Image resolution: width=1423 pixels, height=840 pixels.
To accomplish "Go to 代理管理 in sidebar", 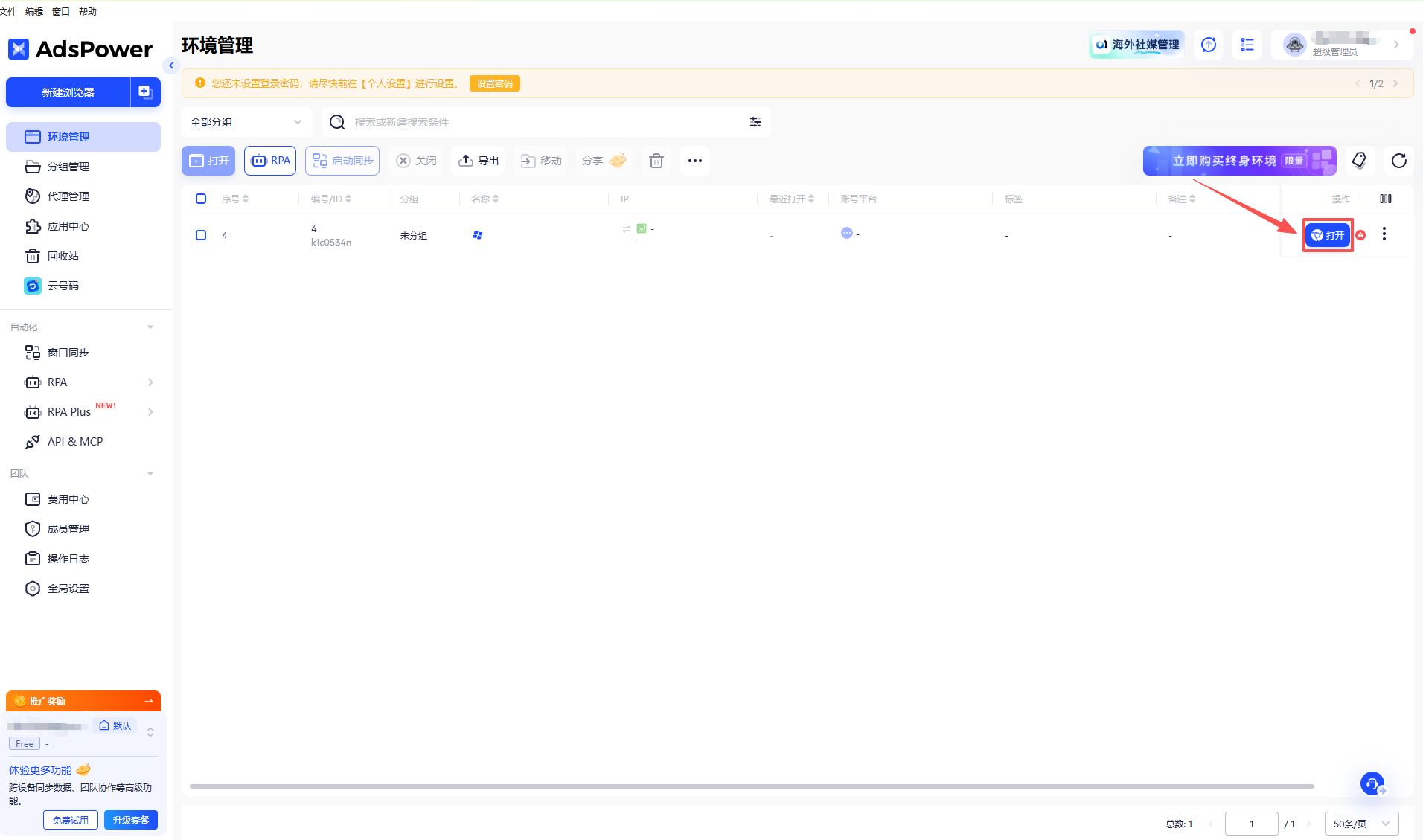I will (x=68, y=196).
